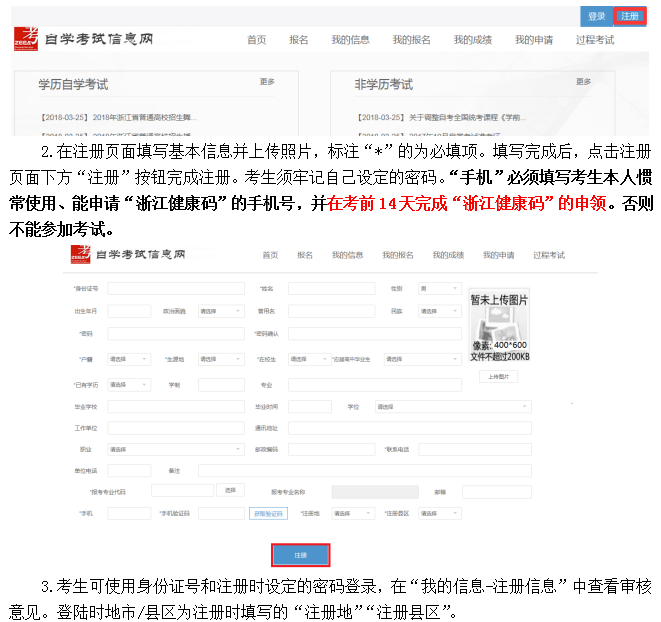Open the 职业 dropdown
The width and height of the screenshot is (661, 622).
[x=176, y=450]
